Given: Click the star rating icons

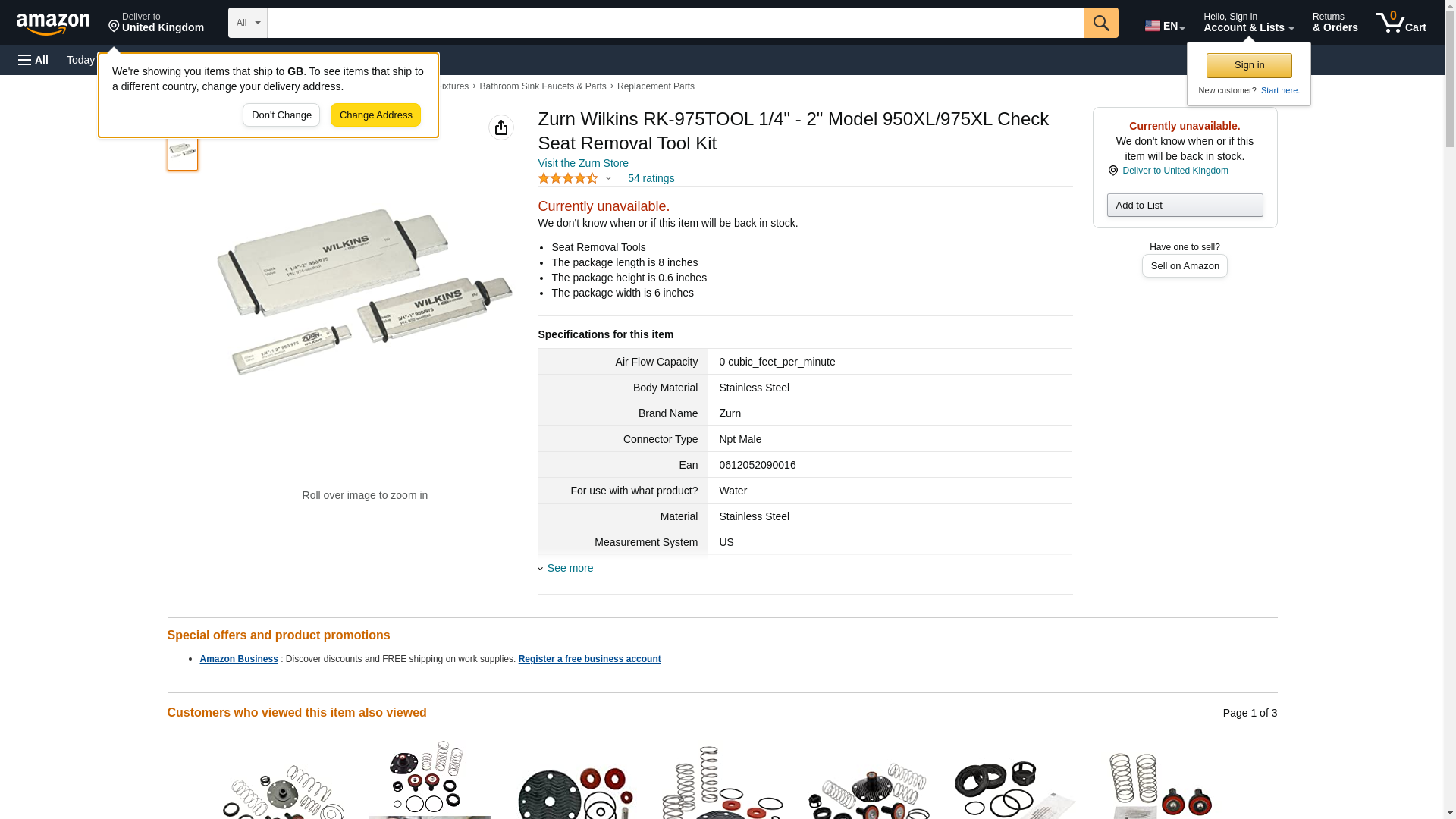Looking at the screenshot, I should [x=568, y=178].
